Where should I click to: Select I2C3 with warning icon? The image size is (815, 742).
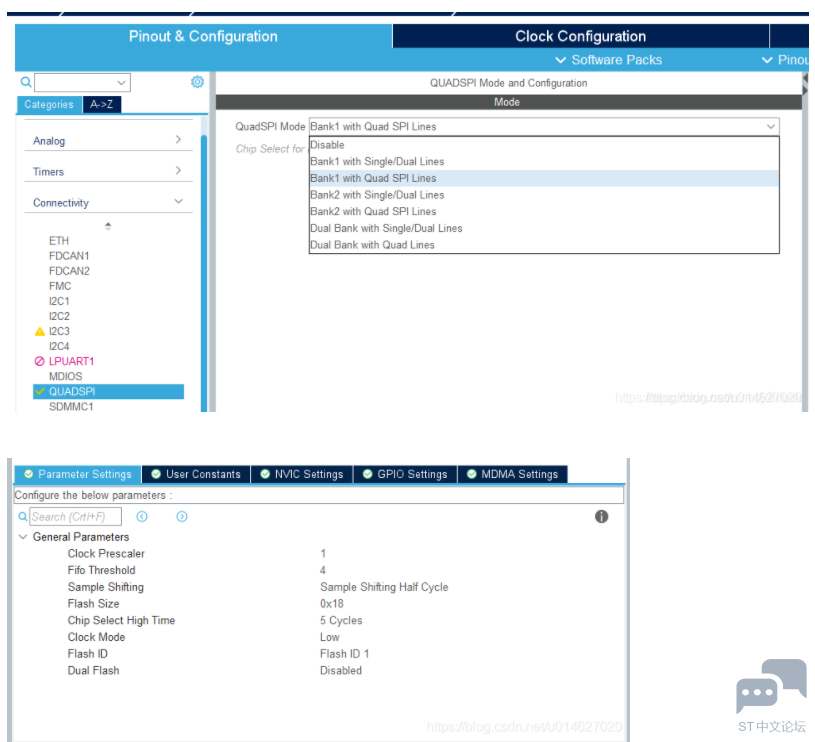pos(59,331)
